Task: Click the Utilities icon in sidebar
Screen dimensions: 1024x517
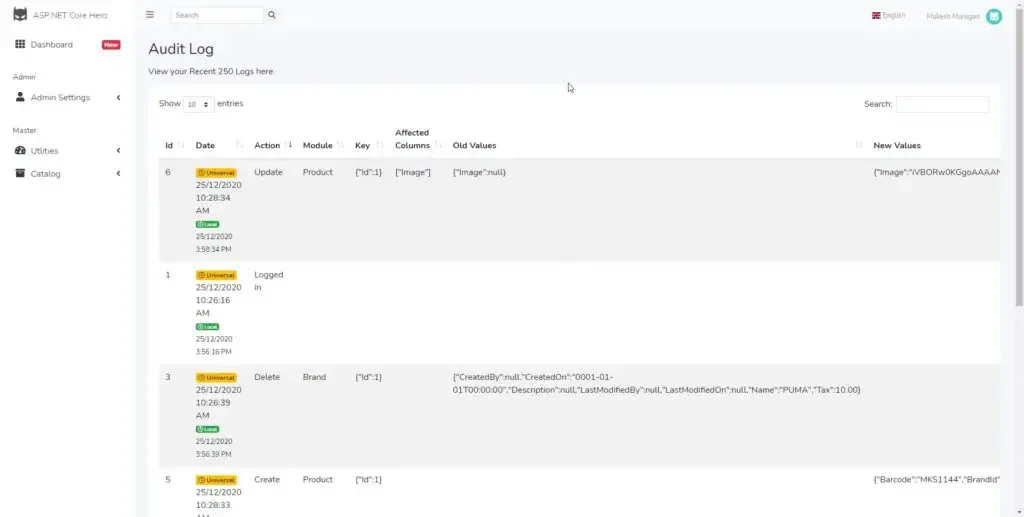Action: (x=20, y=150)
